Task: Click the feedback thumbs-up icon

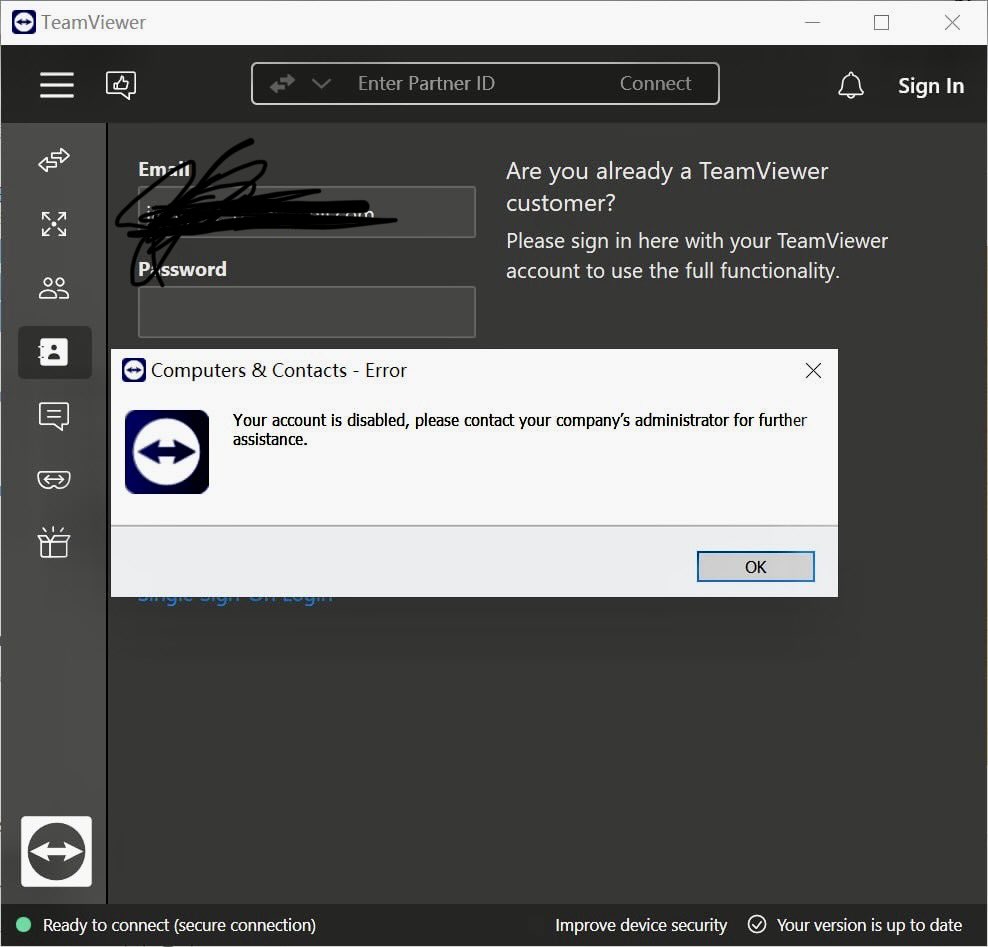Action: (x=121, y=84)
